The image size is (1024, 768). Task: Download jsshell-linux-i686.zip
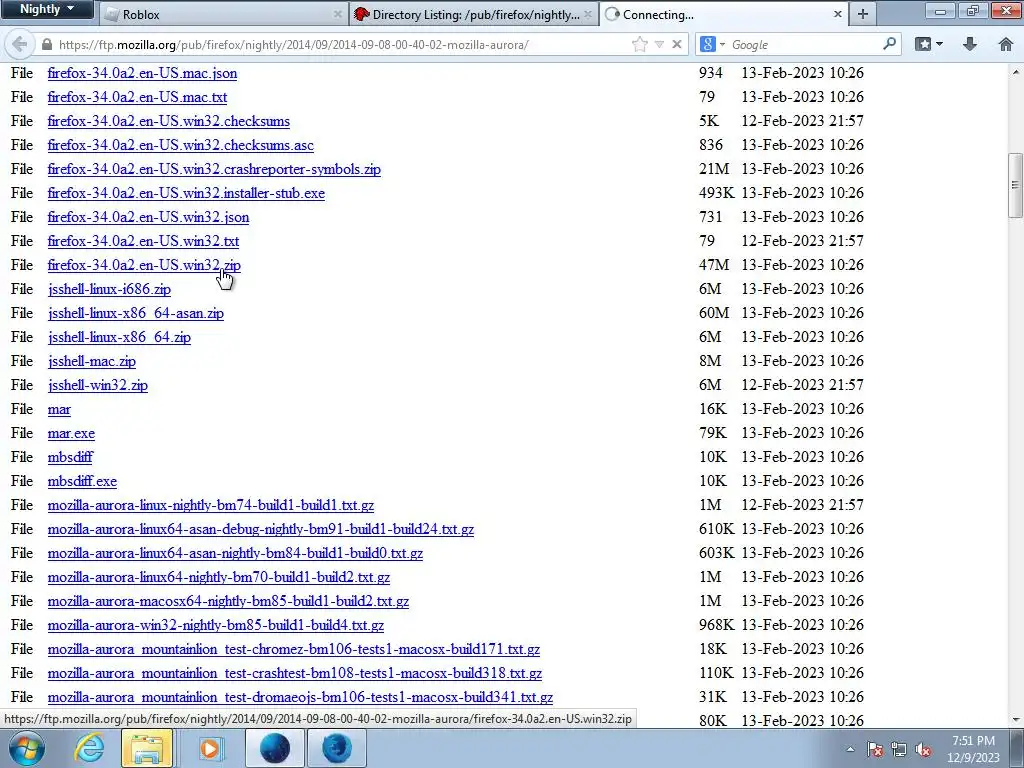109,289
